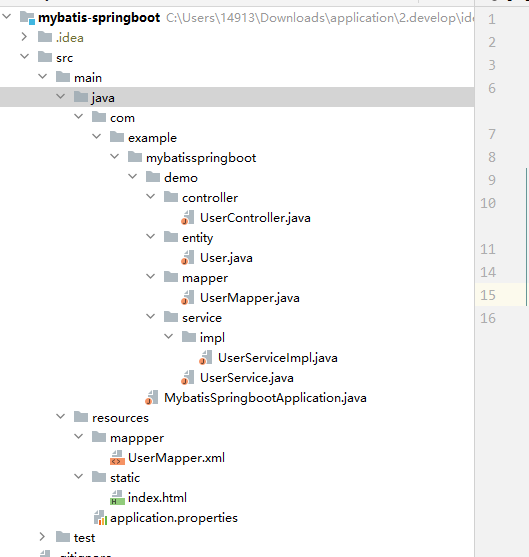Click the MybatisSpringbootApplication.java file icon

pos(152,398)
